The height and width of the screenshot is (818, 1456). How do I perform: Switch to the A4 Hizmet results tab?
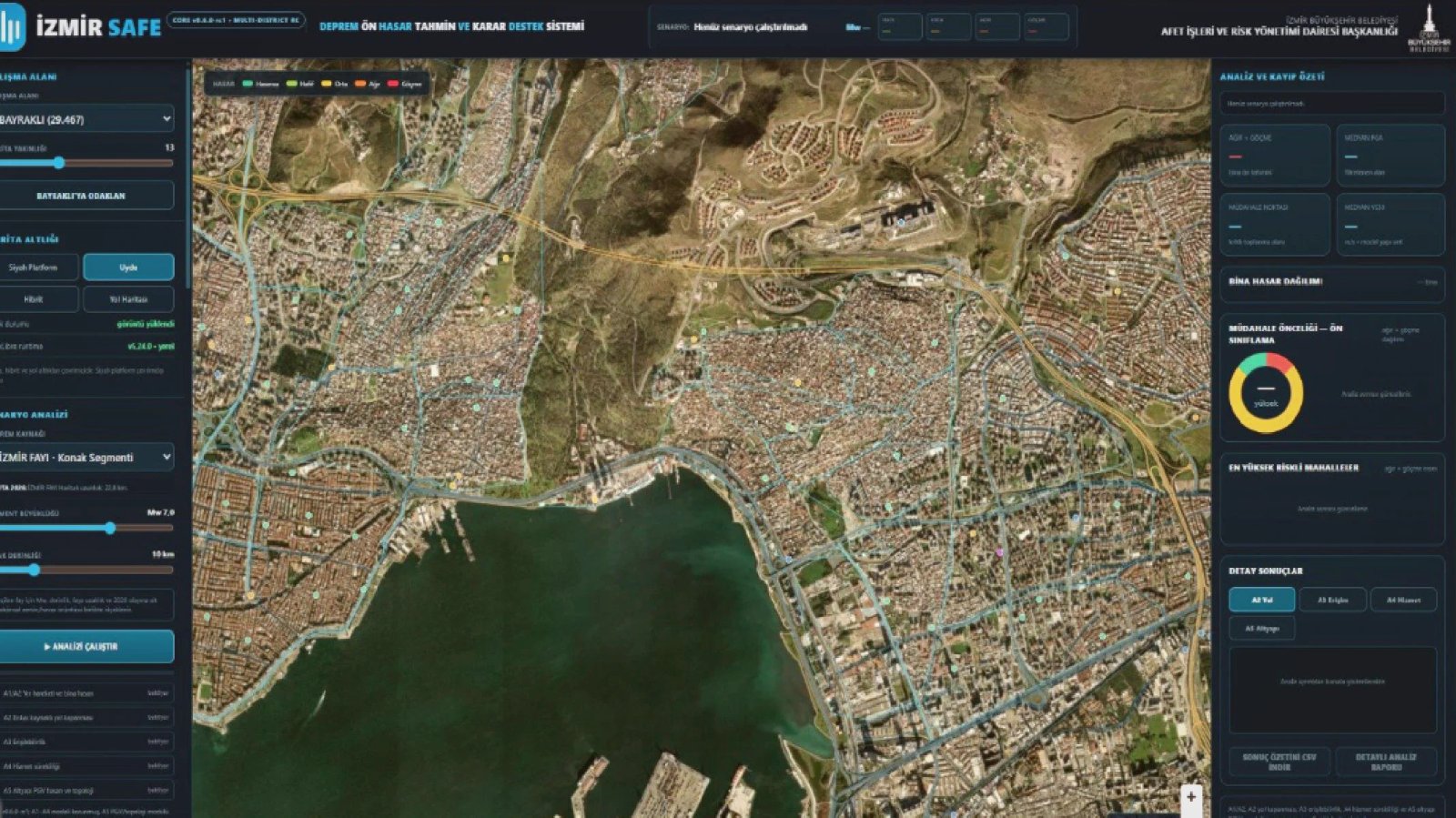[1404, 600]
